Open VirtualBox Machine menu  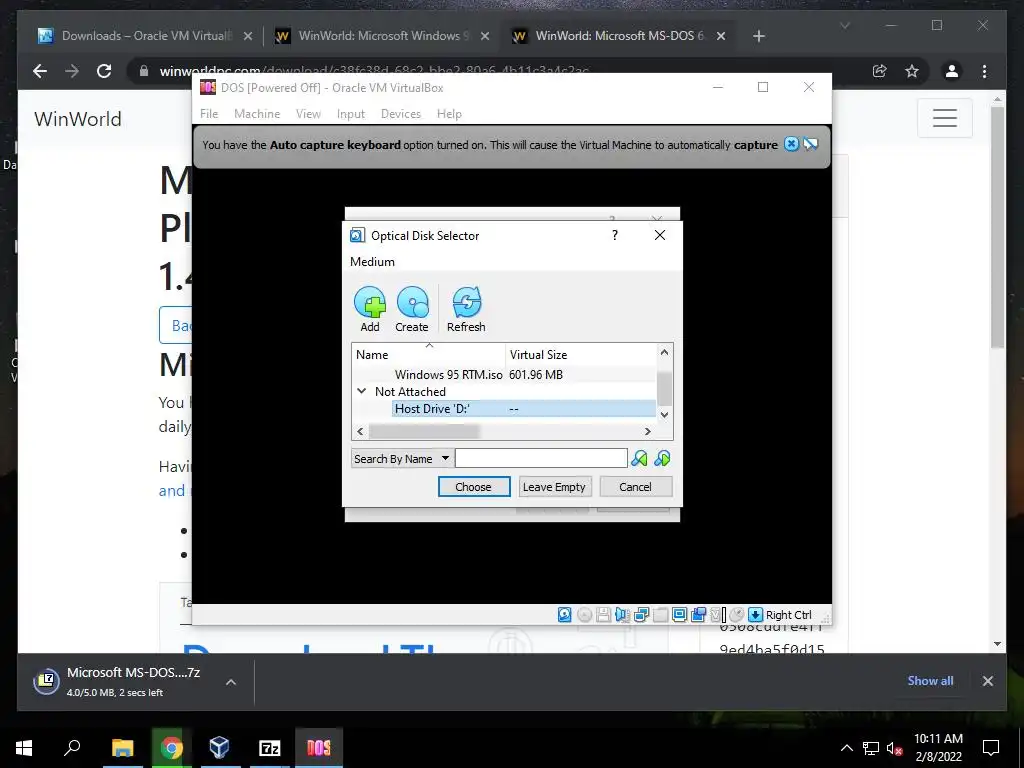257,114
